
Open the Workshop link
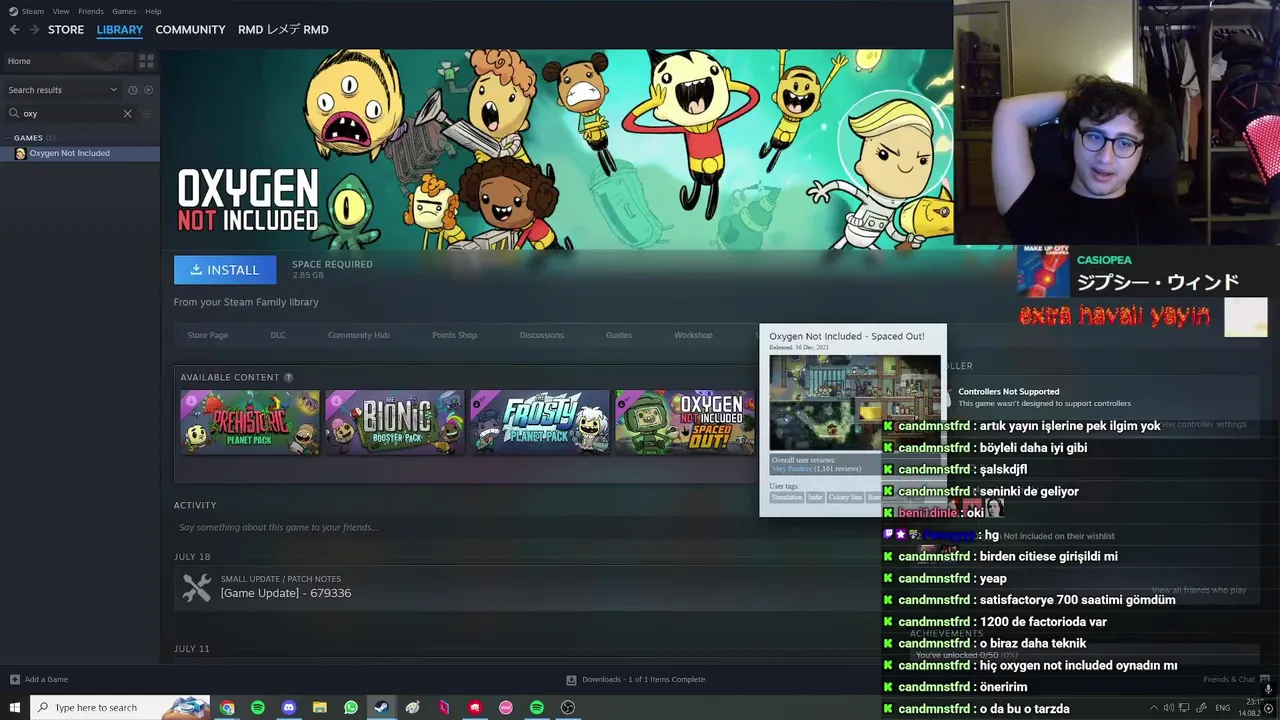coord(693,335)
